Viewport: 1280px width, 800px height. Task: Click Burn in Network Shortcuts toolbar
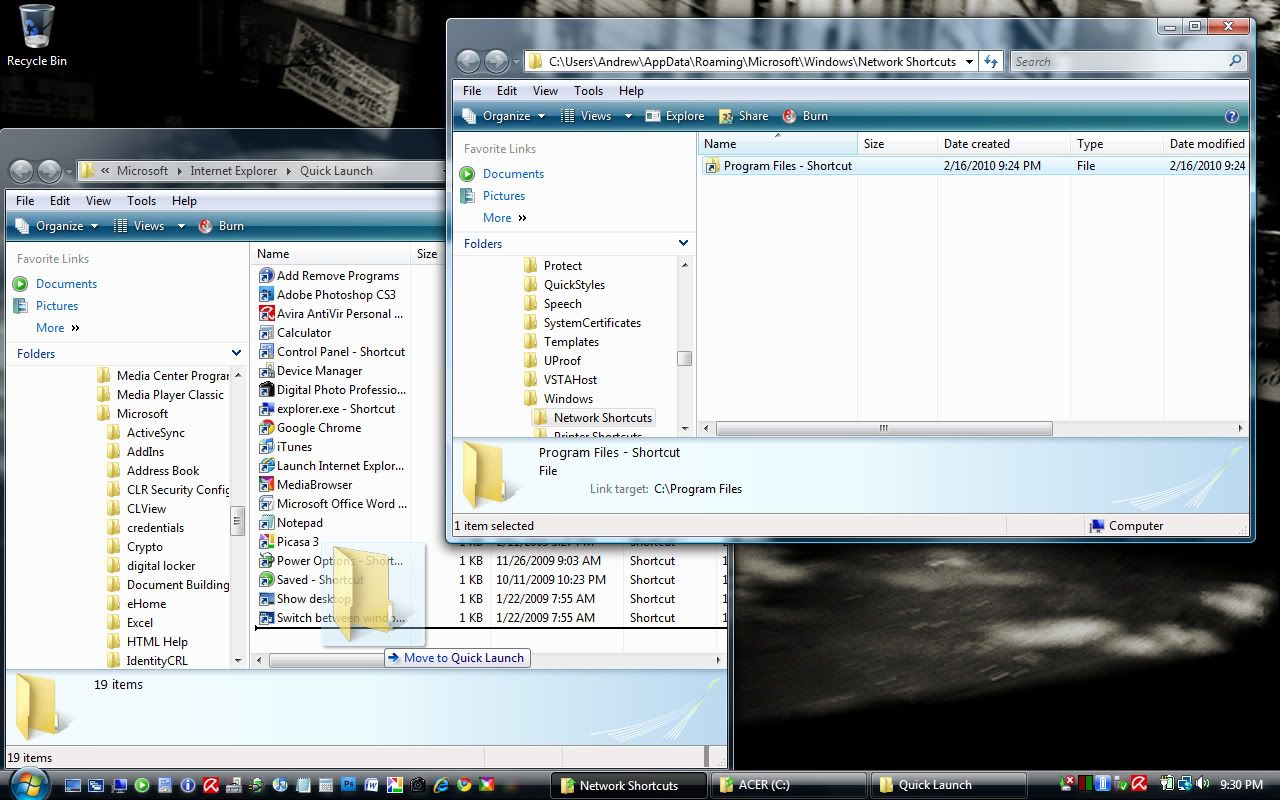(x=805, y=116)
